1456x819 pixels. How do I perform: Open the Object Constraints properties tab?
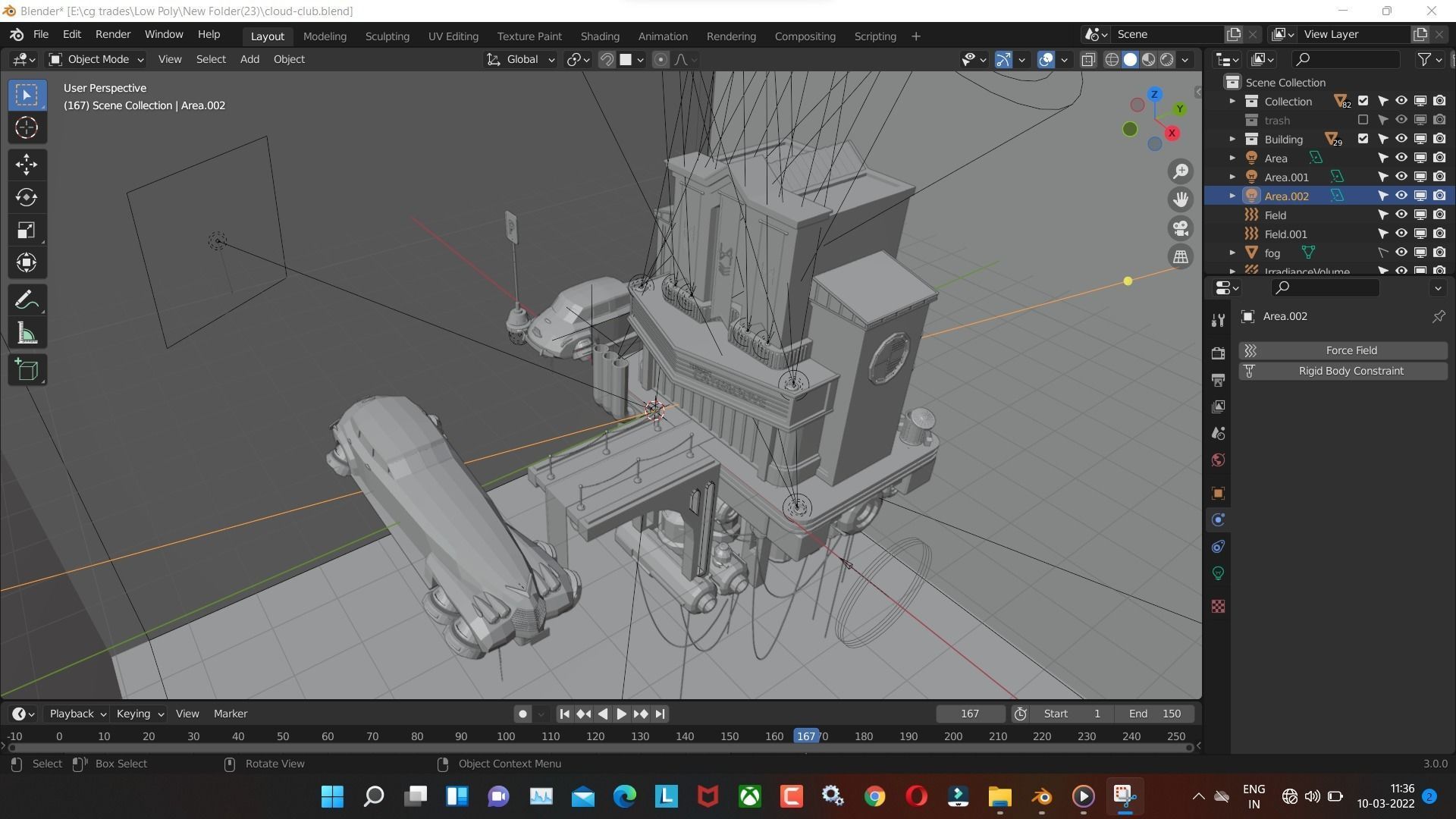tap(1218, 547)
